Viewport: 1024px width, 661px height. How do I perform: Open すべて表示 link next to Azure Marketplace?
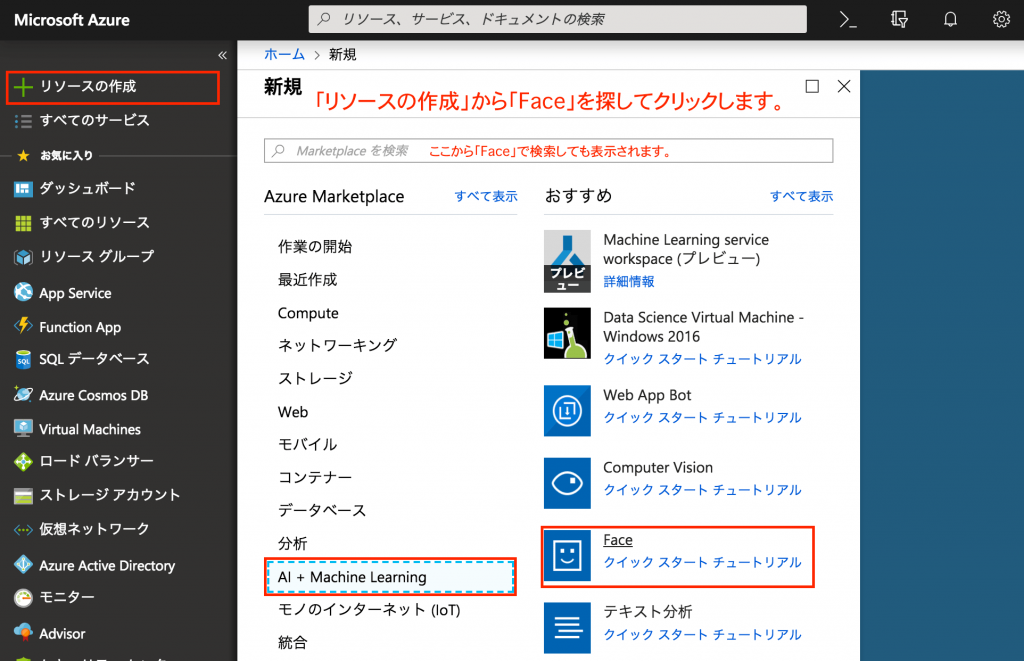[486, 197]
